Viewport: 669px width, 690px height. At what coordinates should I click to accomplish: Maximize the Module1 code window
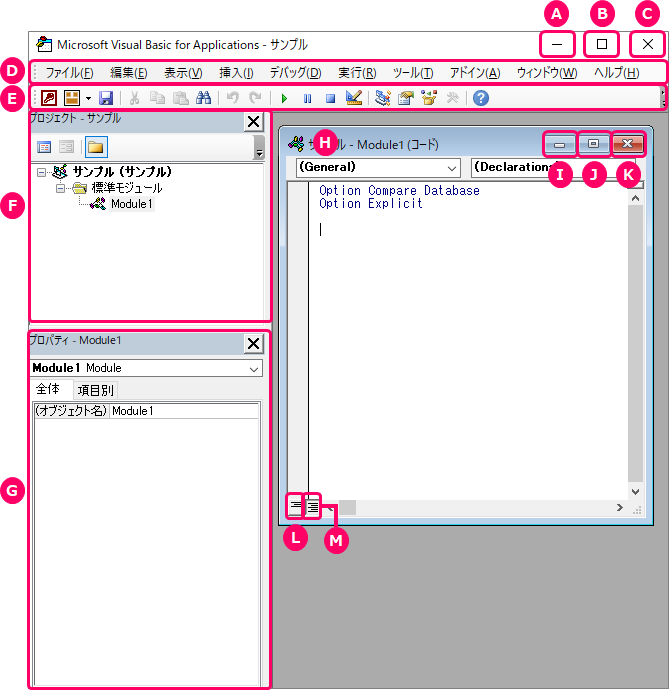(x=593, y=144)
